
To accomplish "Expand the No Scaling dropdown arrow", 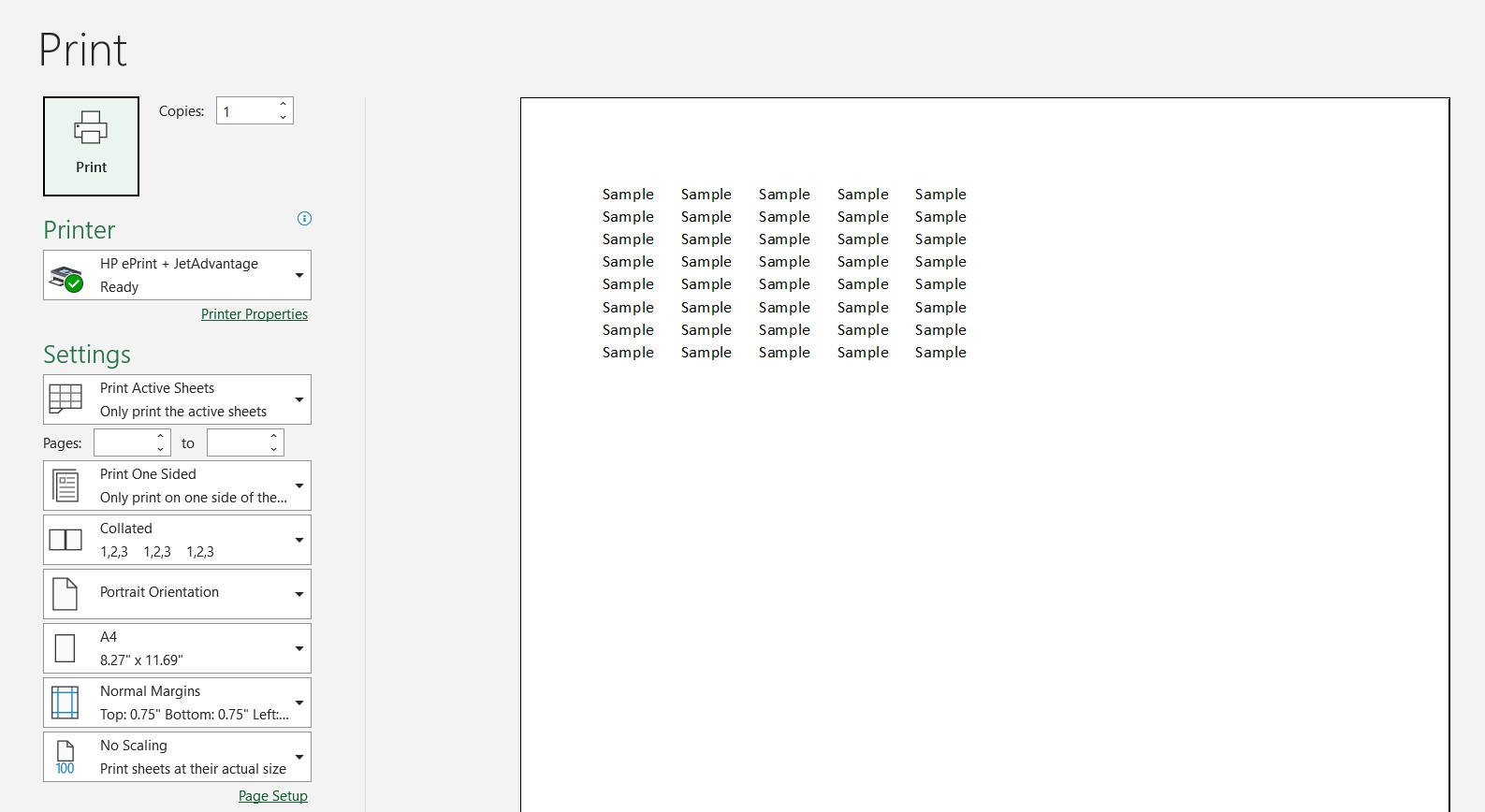I will coord(299,757).
